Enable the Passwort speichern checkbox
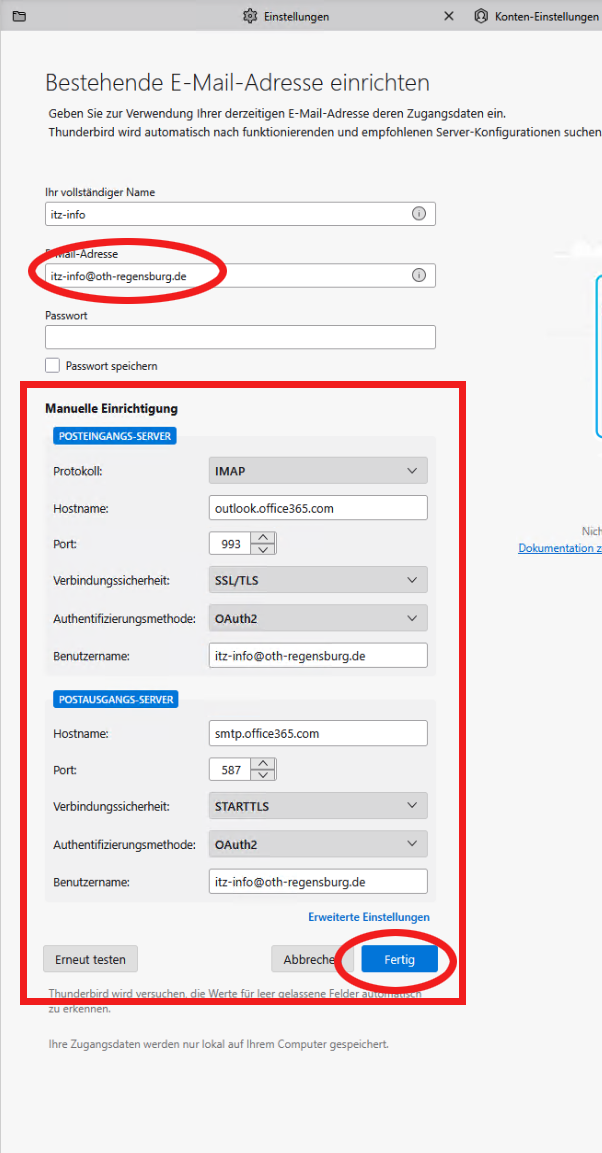 point(53,366)
